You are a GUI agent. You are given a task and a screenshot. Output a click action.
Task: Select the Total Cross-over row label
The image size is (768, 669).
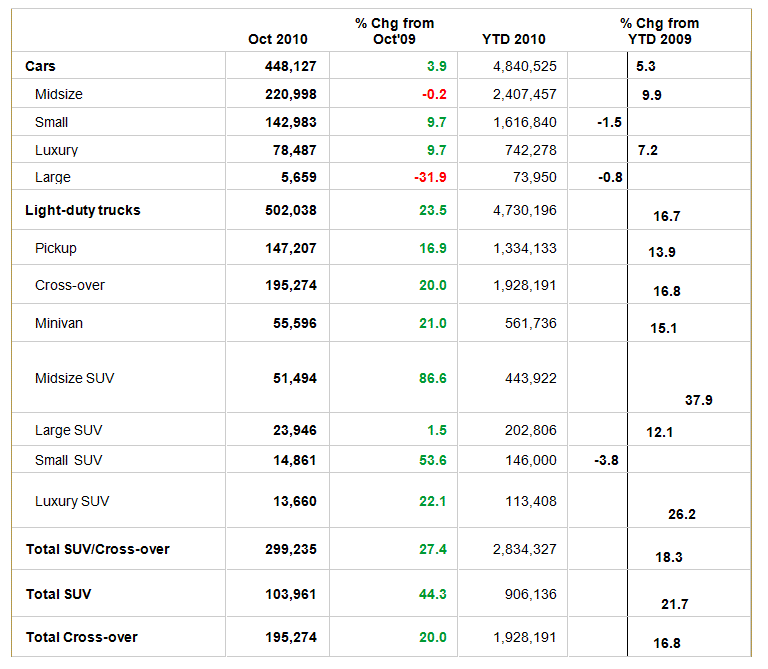(81, 637)
